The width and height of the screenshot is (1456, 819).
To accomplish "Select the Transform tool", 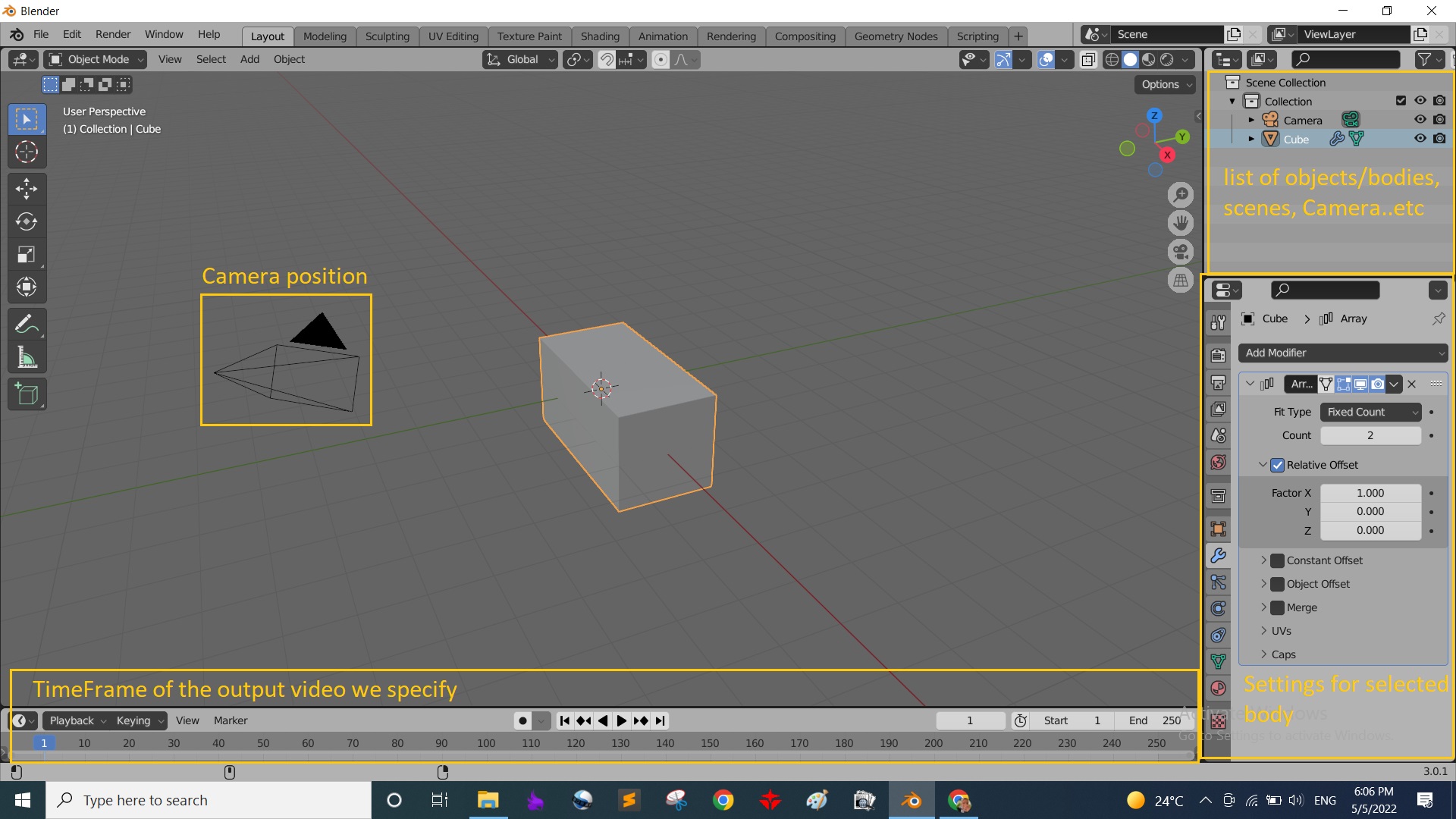I will (x=27, y=287).
